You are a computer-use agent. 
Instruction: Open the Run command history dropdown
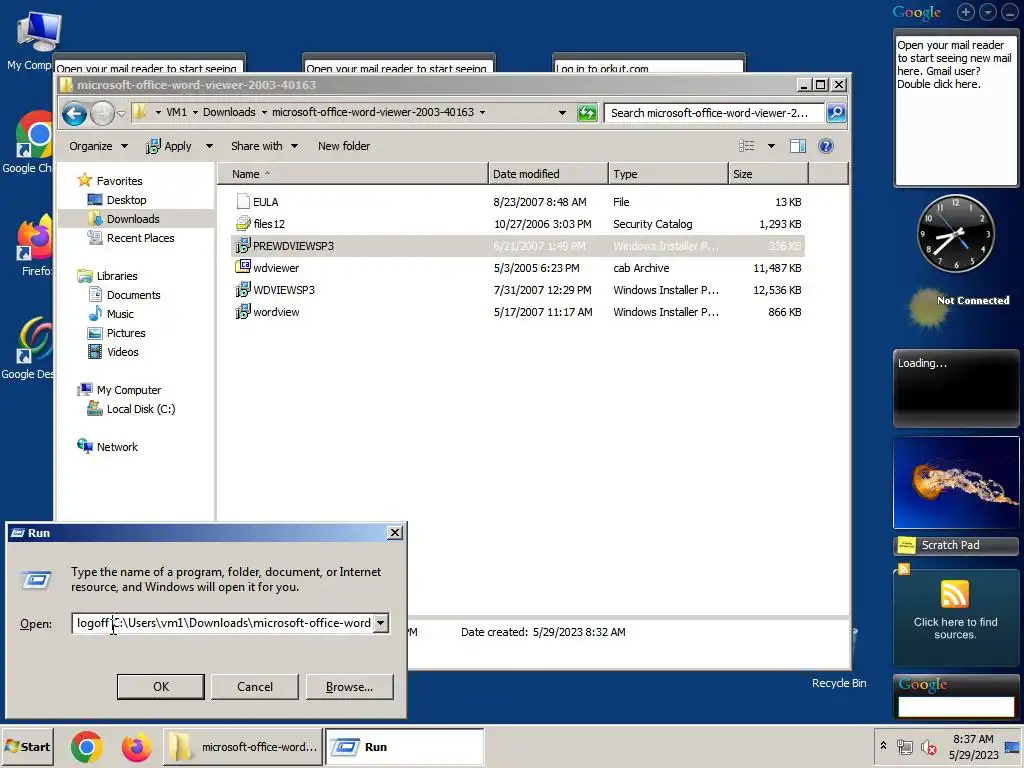pos(380,623)
